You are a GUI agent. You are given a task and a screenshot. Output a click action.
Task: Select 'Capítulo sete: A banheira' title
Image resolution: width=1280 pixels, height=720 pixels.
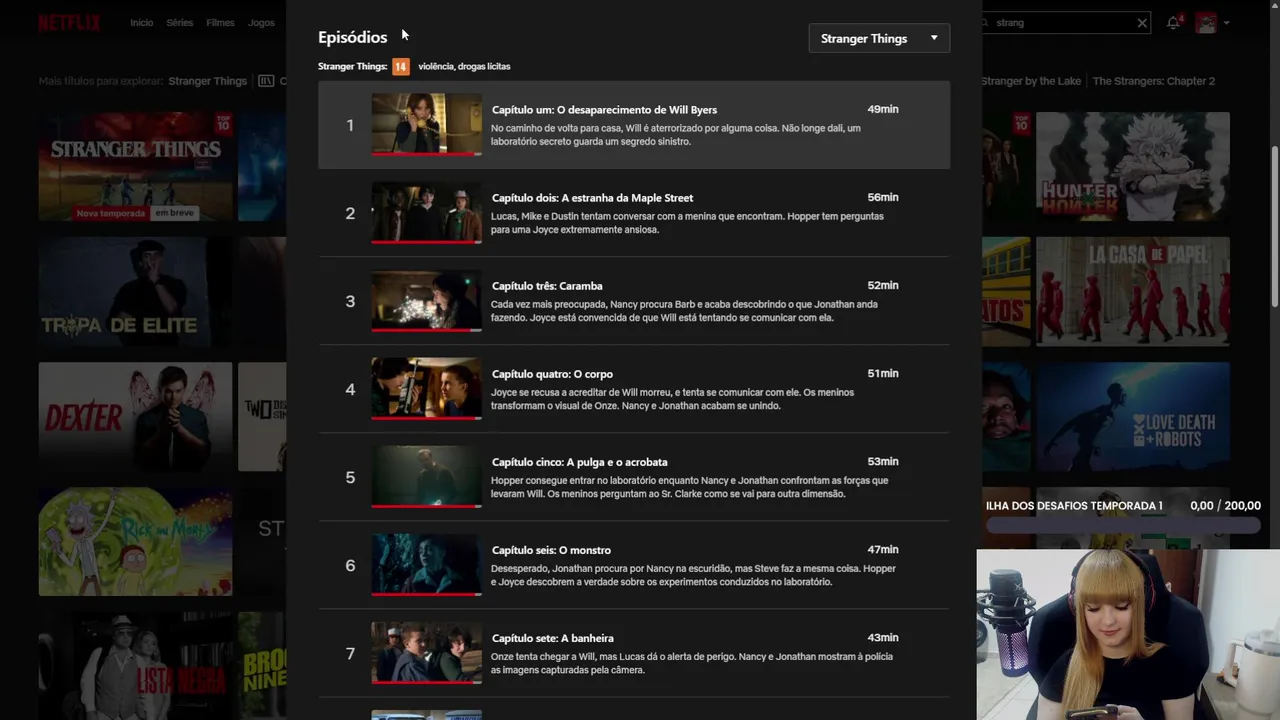553,638
